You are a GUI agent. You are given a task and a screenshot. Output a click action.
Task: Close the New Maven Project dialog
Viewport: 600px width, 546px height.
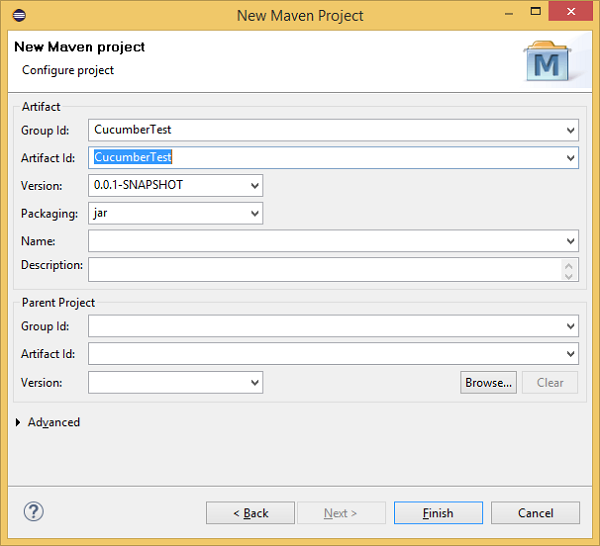(577, 15)
